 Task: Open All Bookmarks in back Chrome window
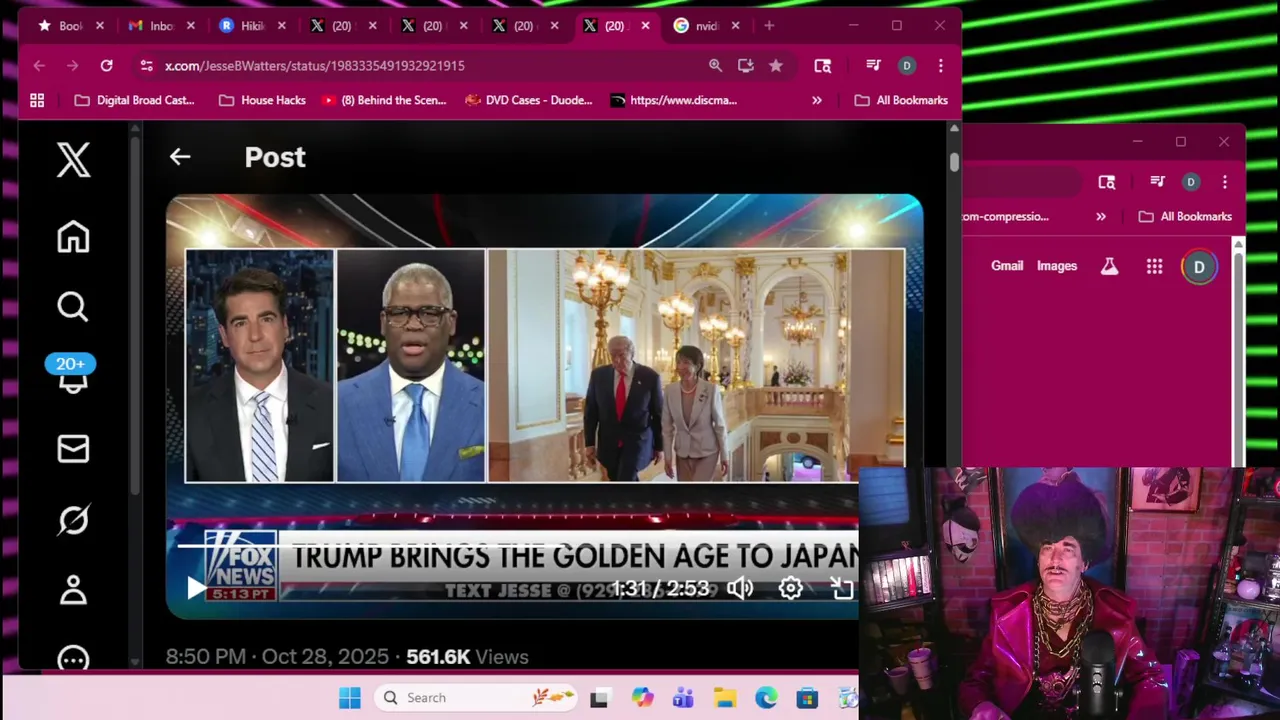click(x=1185, y=216)
